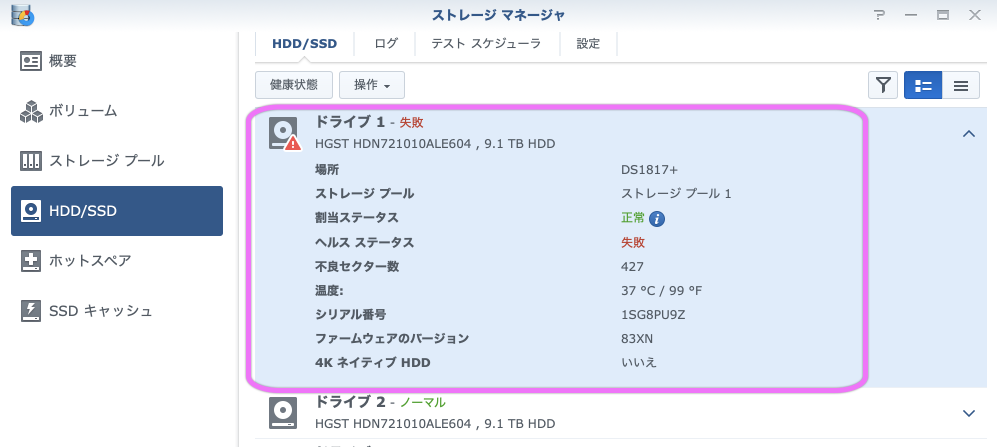This screenshot has width=997, height=447.
Task: Expand the ドライブ 2 details
Action: [968, 412]
